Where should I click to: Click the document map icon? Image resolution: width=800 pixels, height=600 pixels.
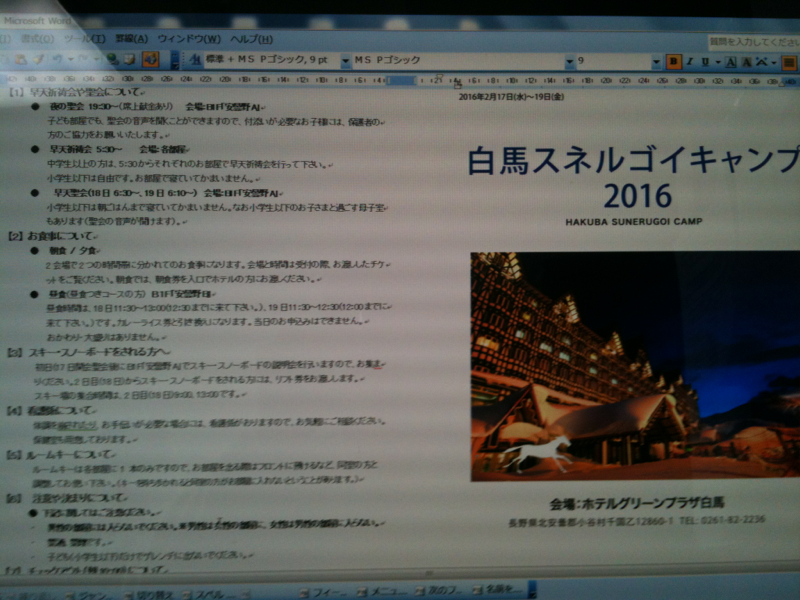click(129, 59)
